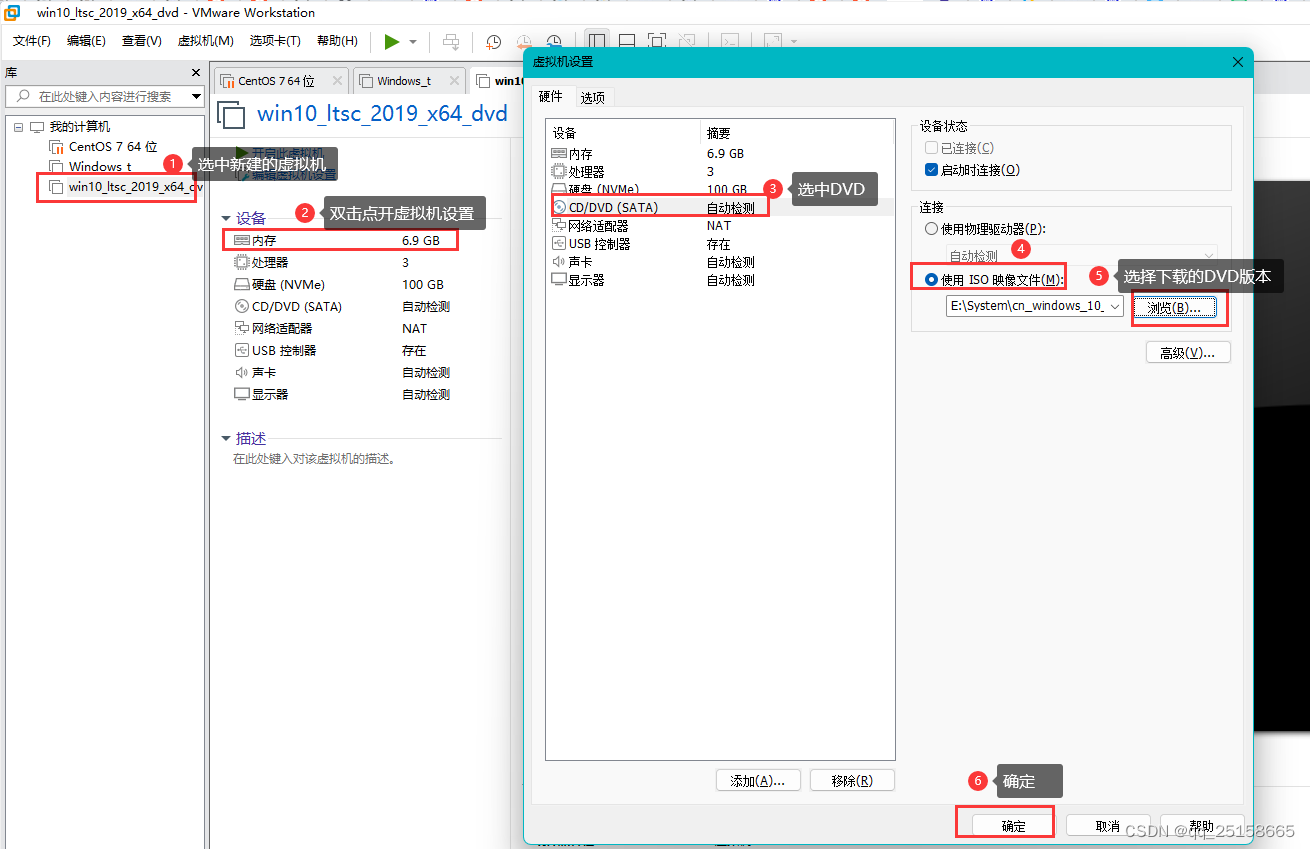The height and width of the screenshot is (849, 1310).
Task: Close the CentOS 7 64 位 tab
Action: (336, 81)
